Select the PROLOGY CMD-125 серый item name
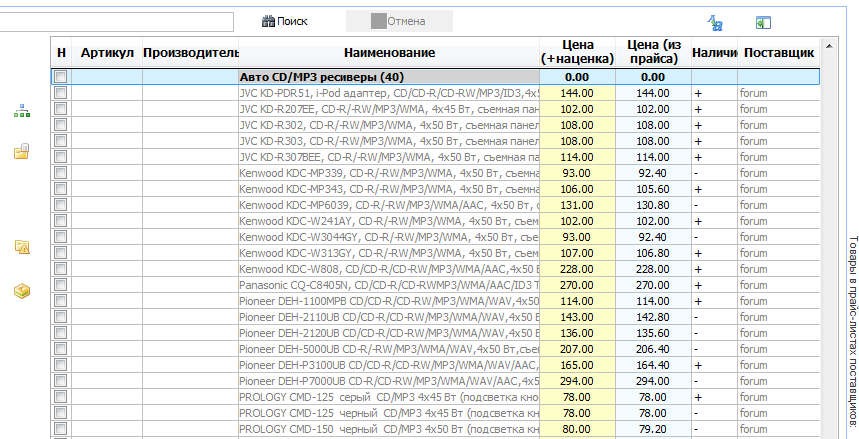859x439 pixels. [x=389, y=397]
